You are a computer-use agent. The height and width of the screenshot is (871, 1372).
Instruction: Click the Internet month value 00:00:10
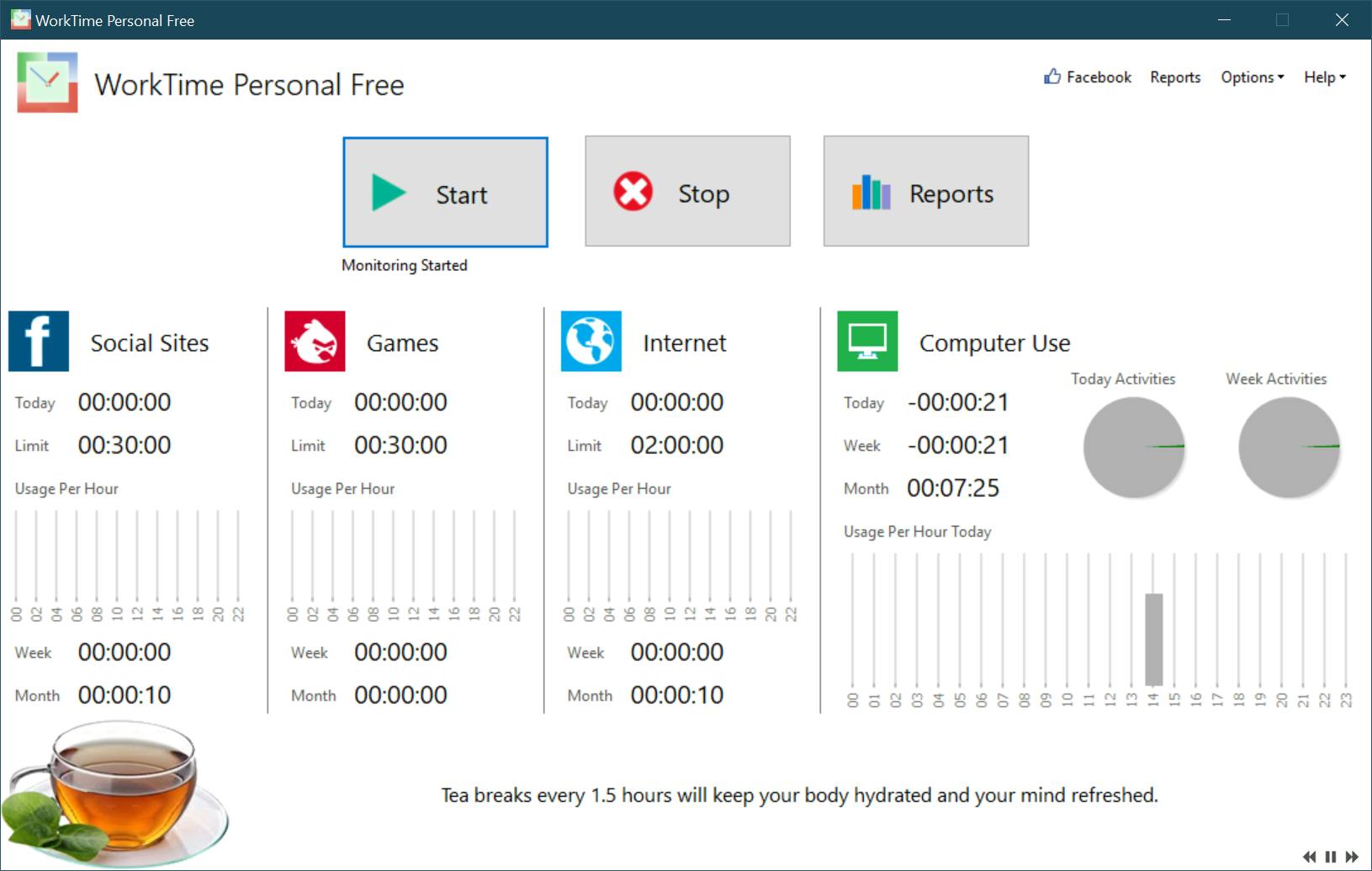[677, 695]
